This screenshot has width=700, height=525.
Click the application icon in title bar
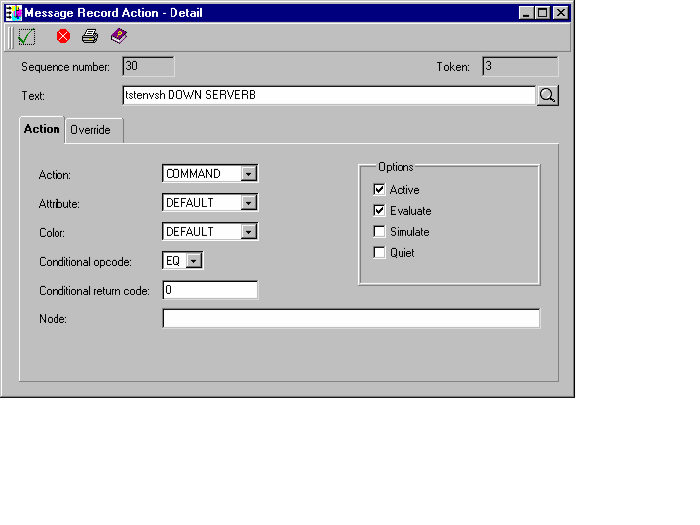pos(14,12)
